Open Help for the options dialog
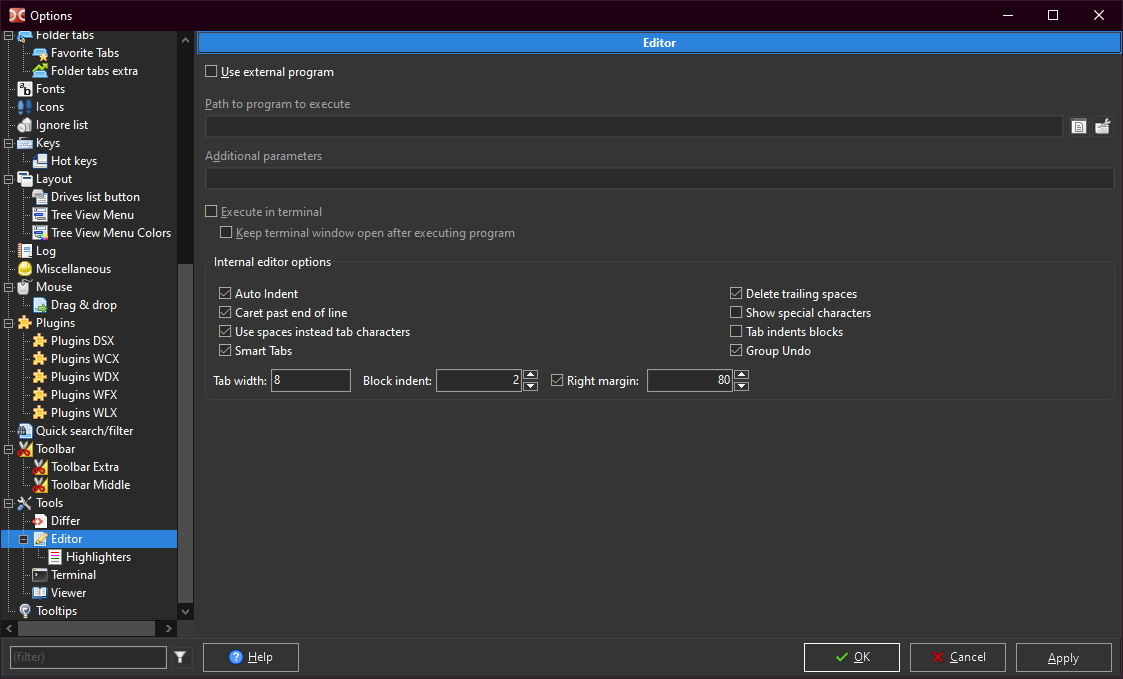This screenshot has height=679, width=1123. click(x=250, y=657)
